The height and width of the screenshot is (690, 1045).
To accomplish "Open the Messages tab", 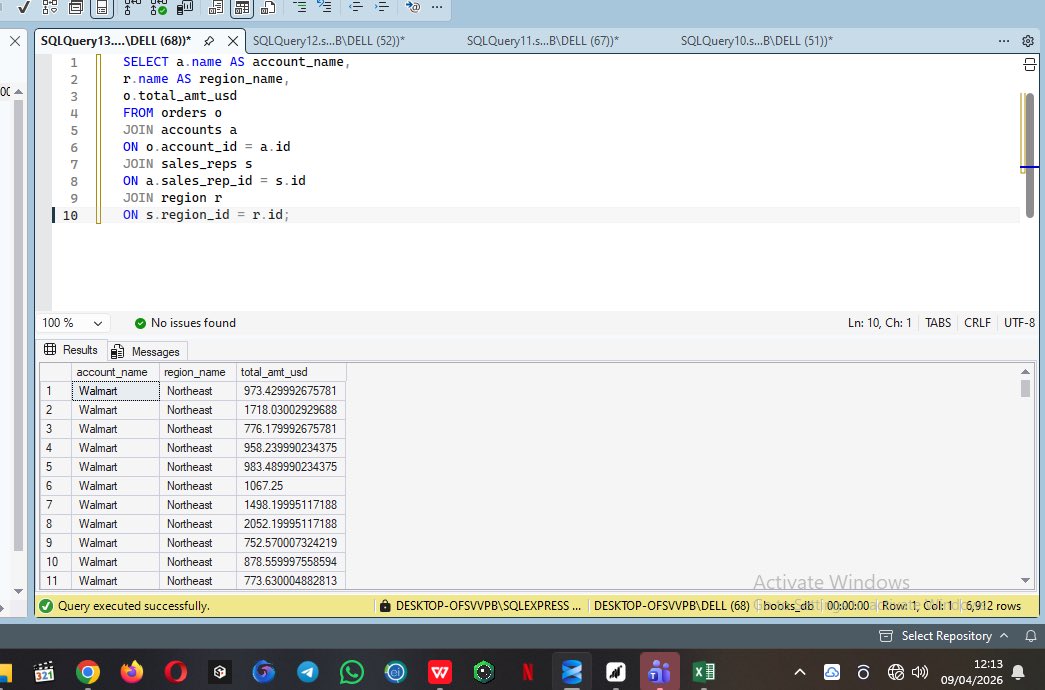I will tap(146, 351).
